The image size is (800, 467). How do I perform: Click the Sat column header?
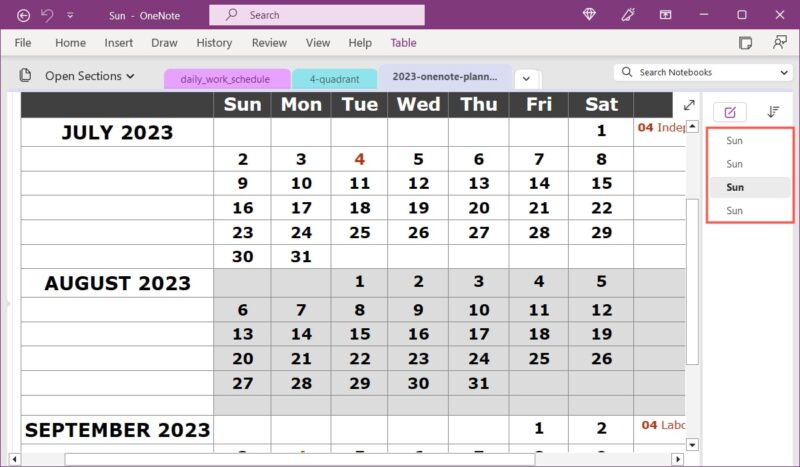pos(602,105)
